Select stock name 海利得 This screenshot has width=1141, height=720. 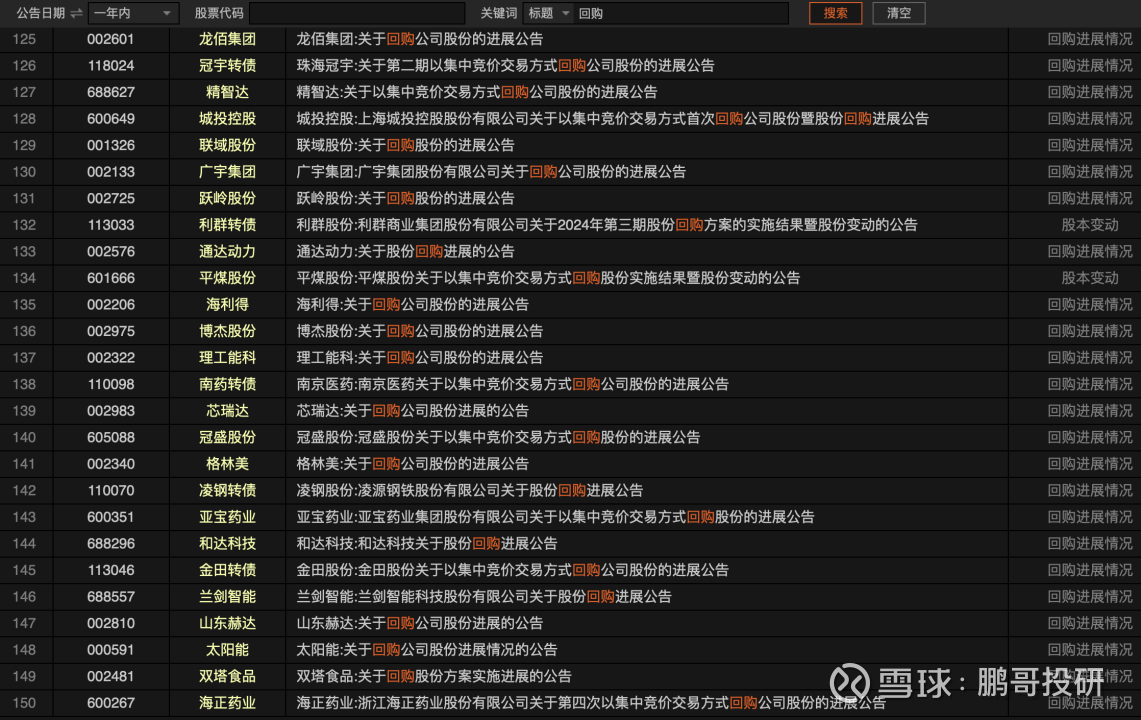tap(227, 305)
